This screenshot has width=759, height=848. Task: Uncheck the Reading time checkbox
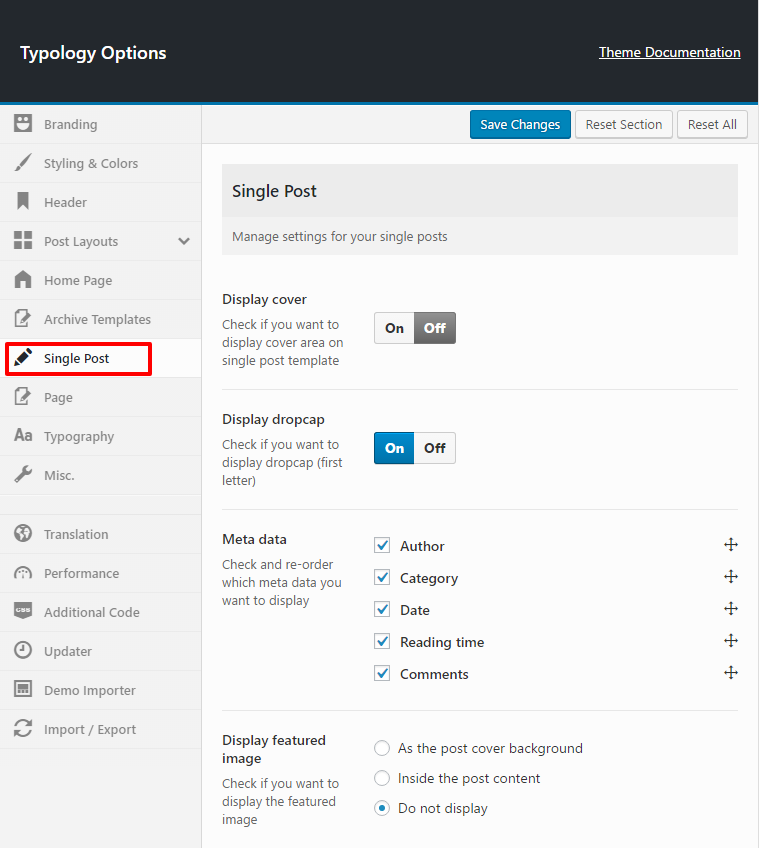[382, 641]
